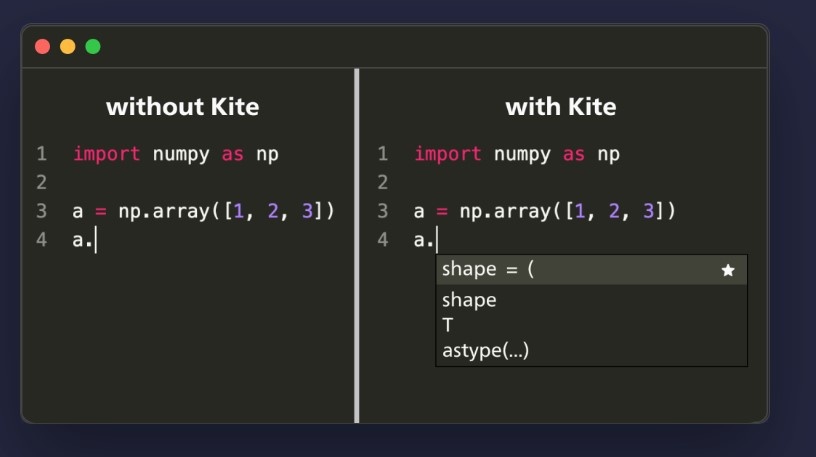The width and height of the screenshot is (816, 457).
Task: Click 'as' keyword in without Kite pane
Action: [233, 155]
